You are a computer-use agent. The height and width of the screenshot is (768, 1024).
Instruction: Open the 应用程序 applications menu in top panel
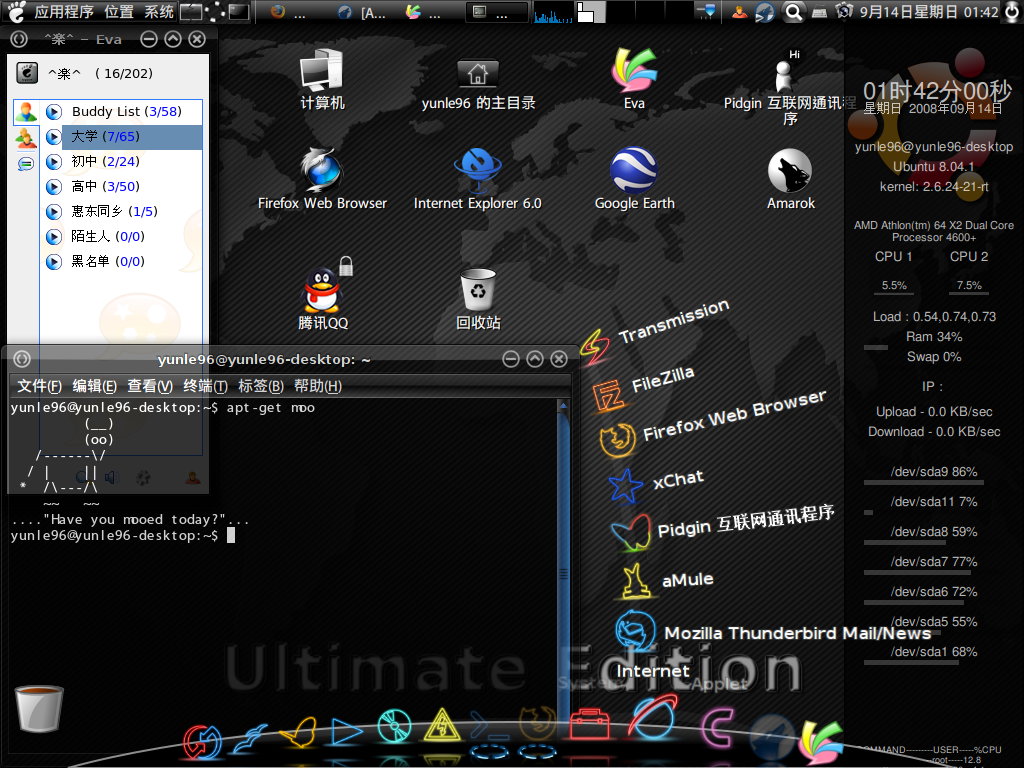pyautogui.click(x=64, y=12)
